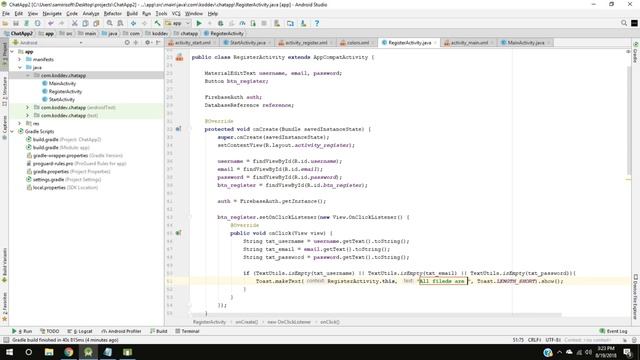Click the CRLF line separator status entry
640x360 pixels.
click(x=534, y=340)
